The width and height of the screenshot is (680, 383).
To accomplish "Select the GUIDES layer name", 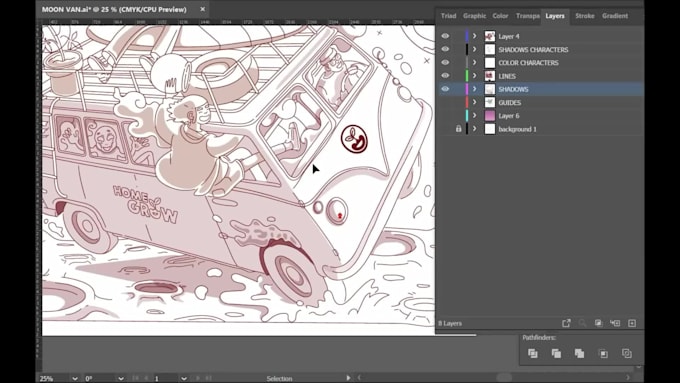I will pos(510,102).
